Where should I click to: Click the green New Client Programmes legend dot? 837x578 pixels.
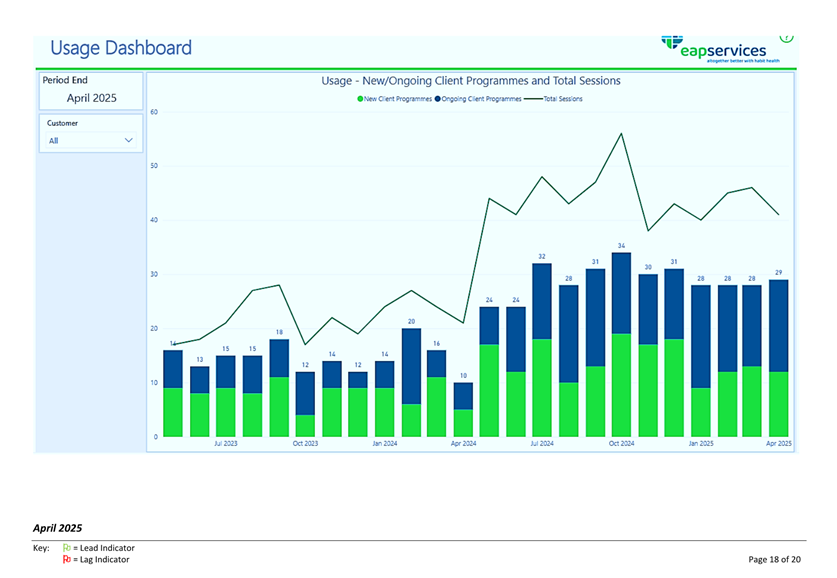coord(360,99)
